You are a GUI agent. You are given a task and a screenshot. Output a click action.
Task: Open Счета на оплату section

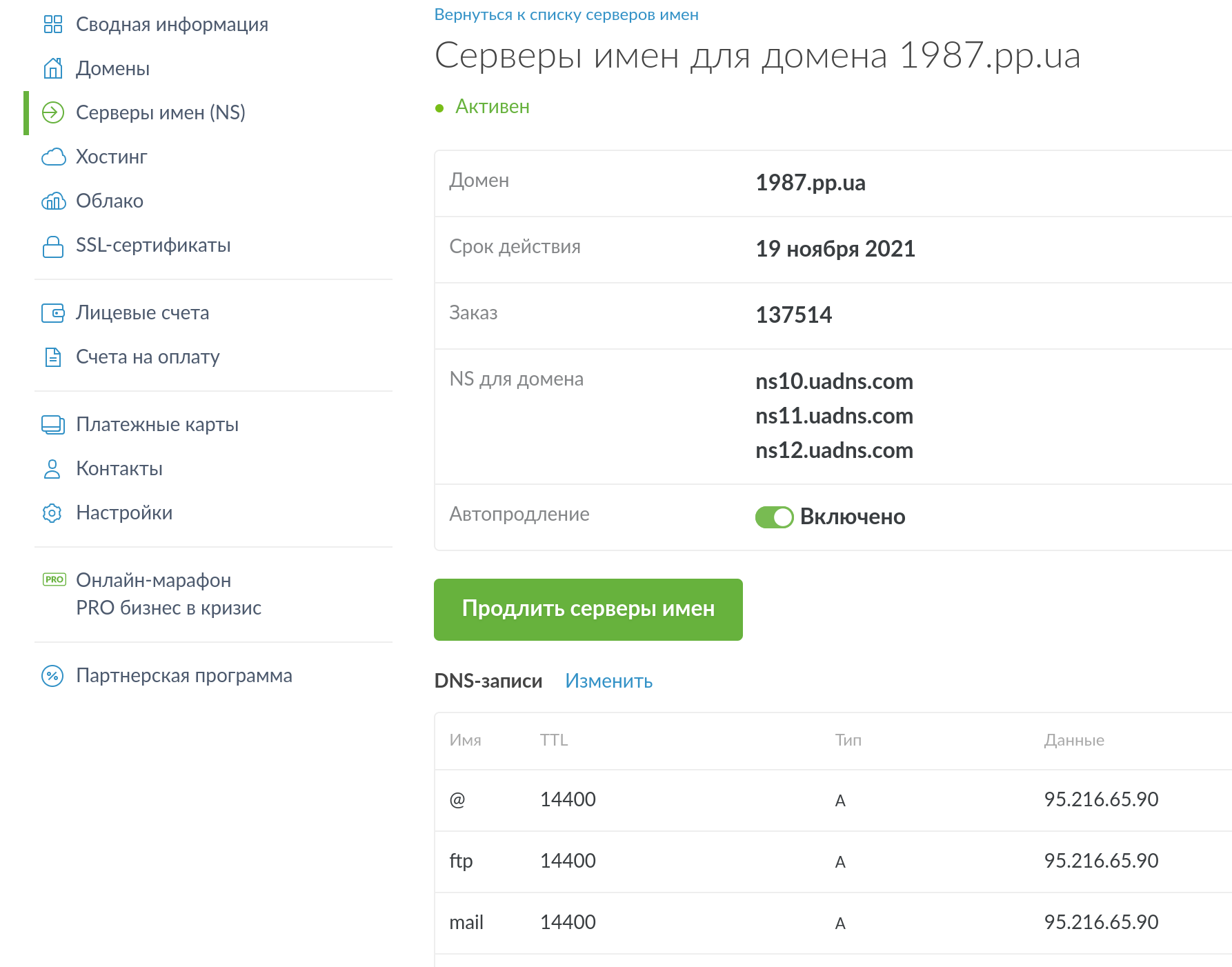[x=148, y=357]
